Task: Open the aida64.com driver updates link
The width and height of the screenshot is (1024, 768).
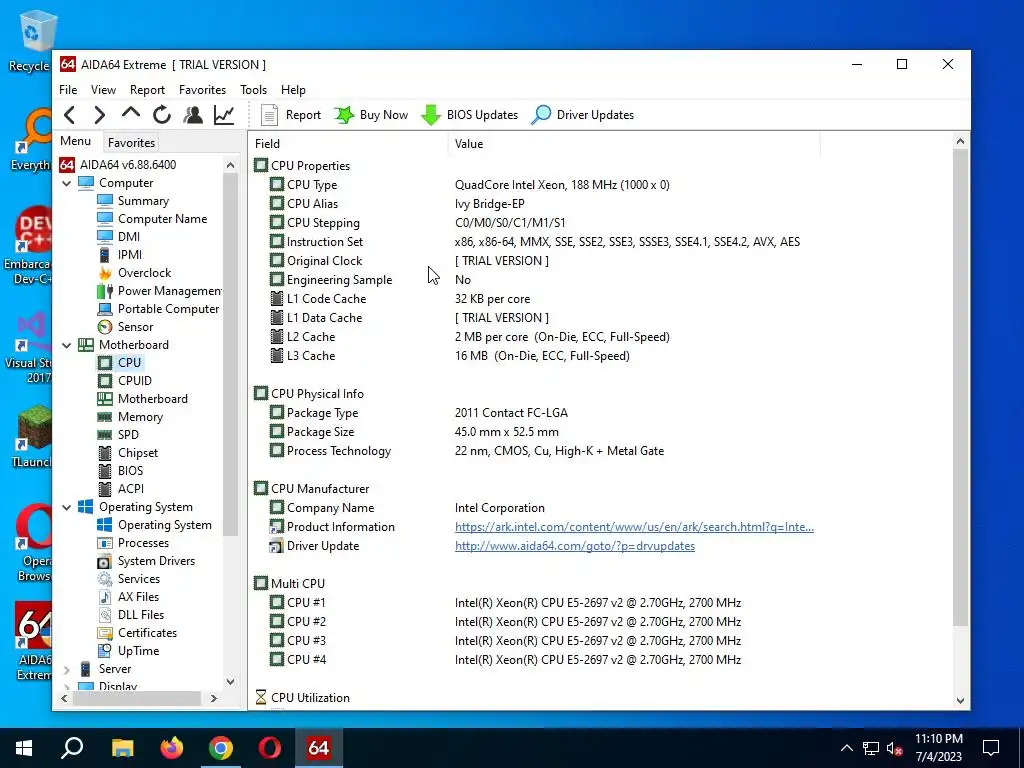Action: pos(575,546)
